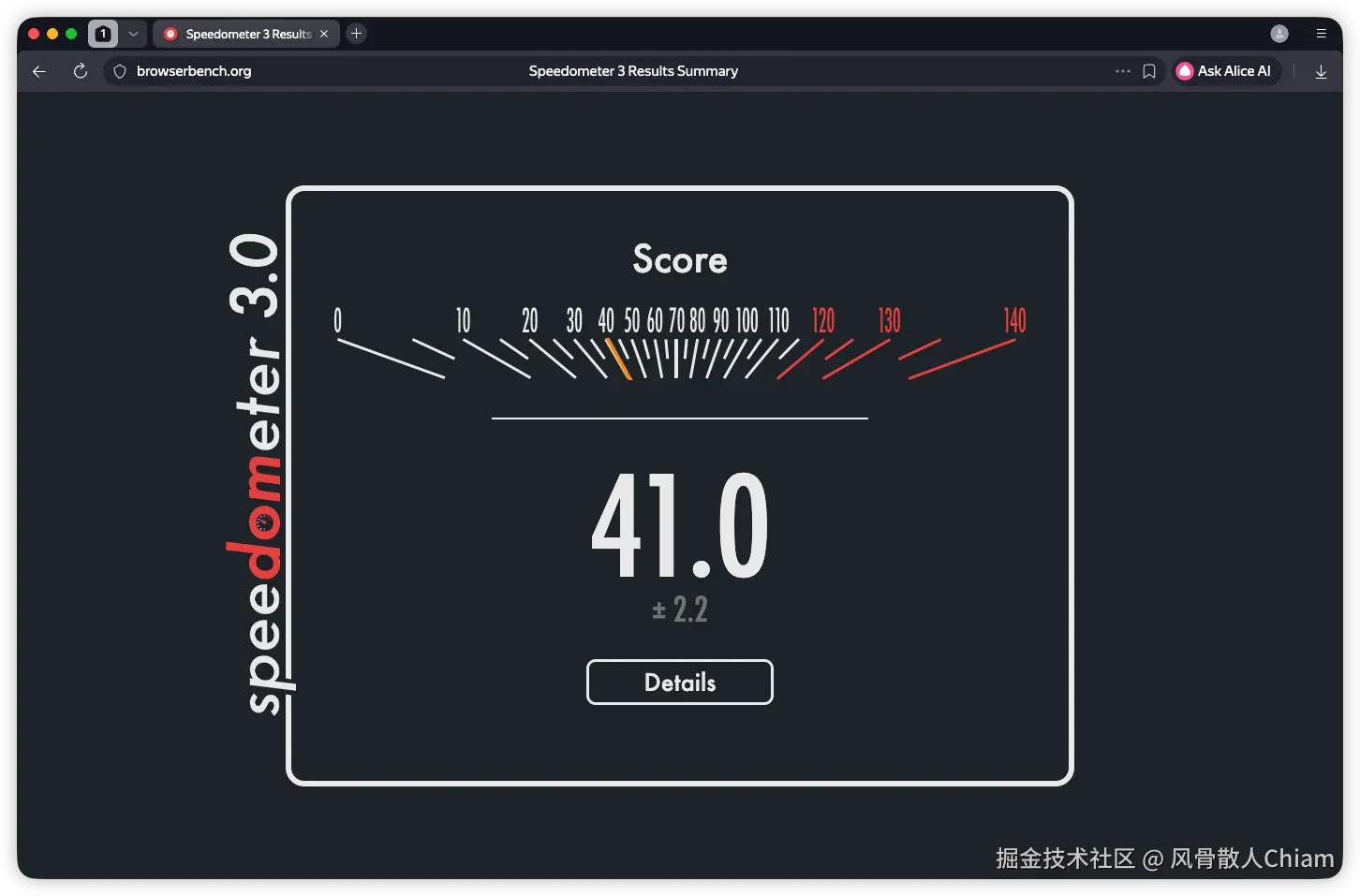Image resolution: width=1360 pixels, height=896 pixels.
Task: Close the Speedometer 3 Results tab
Action: 324,34
